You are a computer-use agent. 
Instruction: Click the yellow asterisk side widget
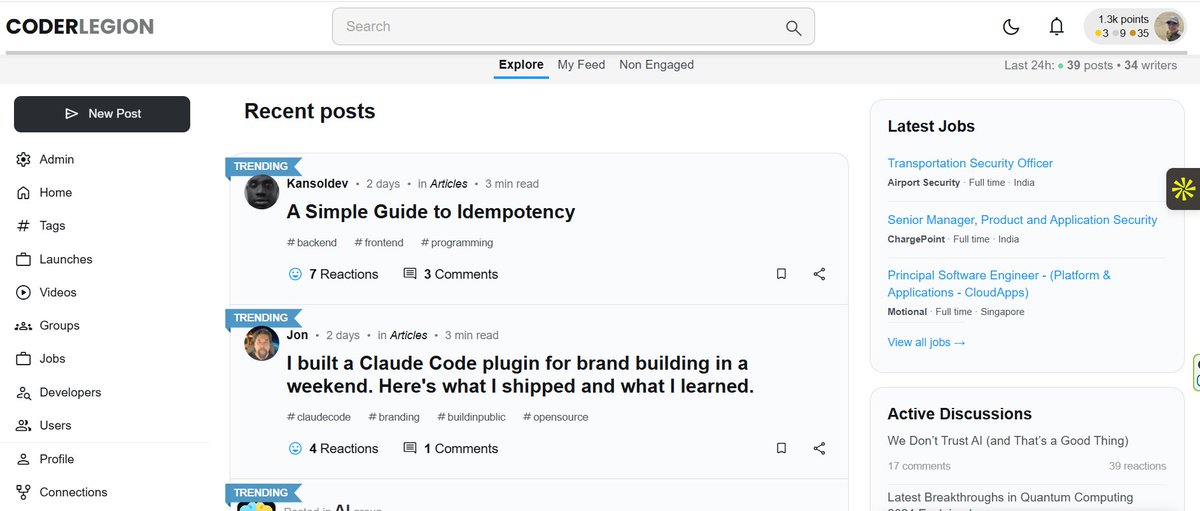[1183, 189]
